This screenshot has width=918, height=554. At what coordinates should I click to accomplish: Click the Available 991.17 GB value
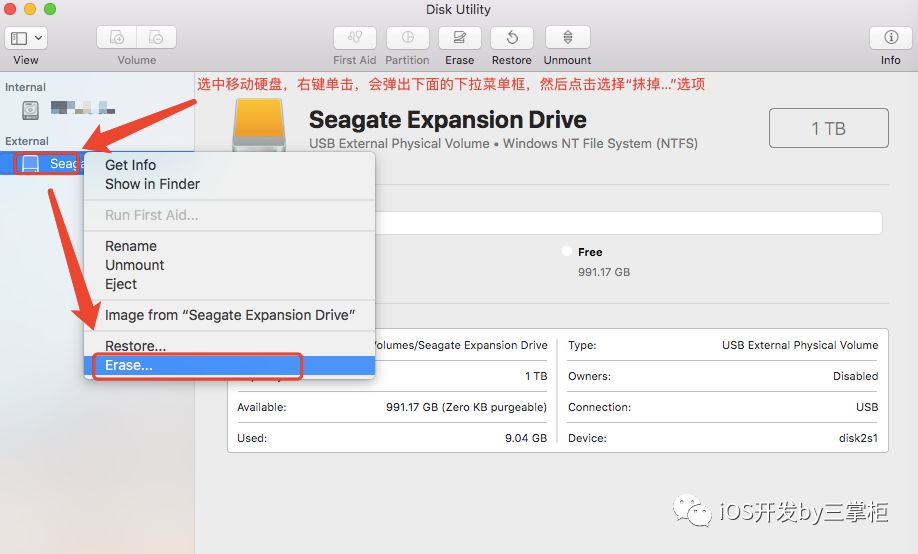pos(466,407)
